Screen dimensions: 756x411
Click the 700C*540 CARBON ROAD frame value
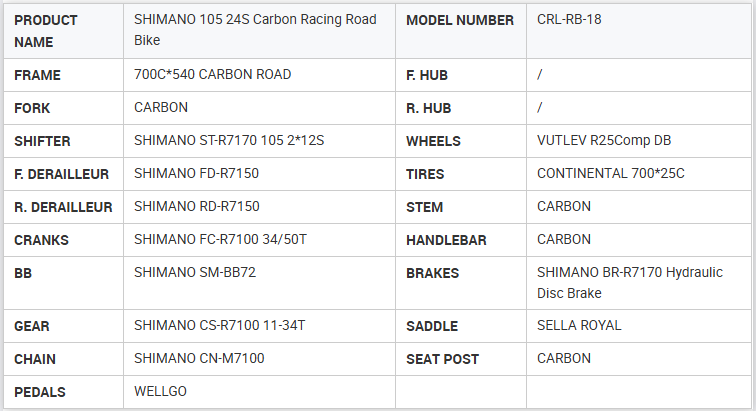tap(212, 74)
